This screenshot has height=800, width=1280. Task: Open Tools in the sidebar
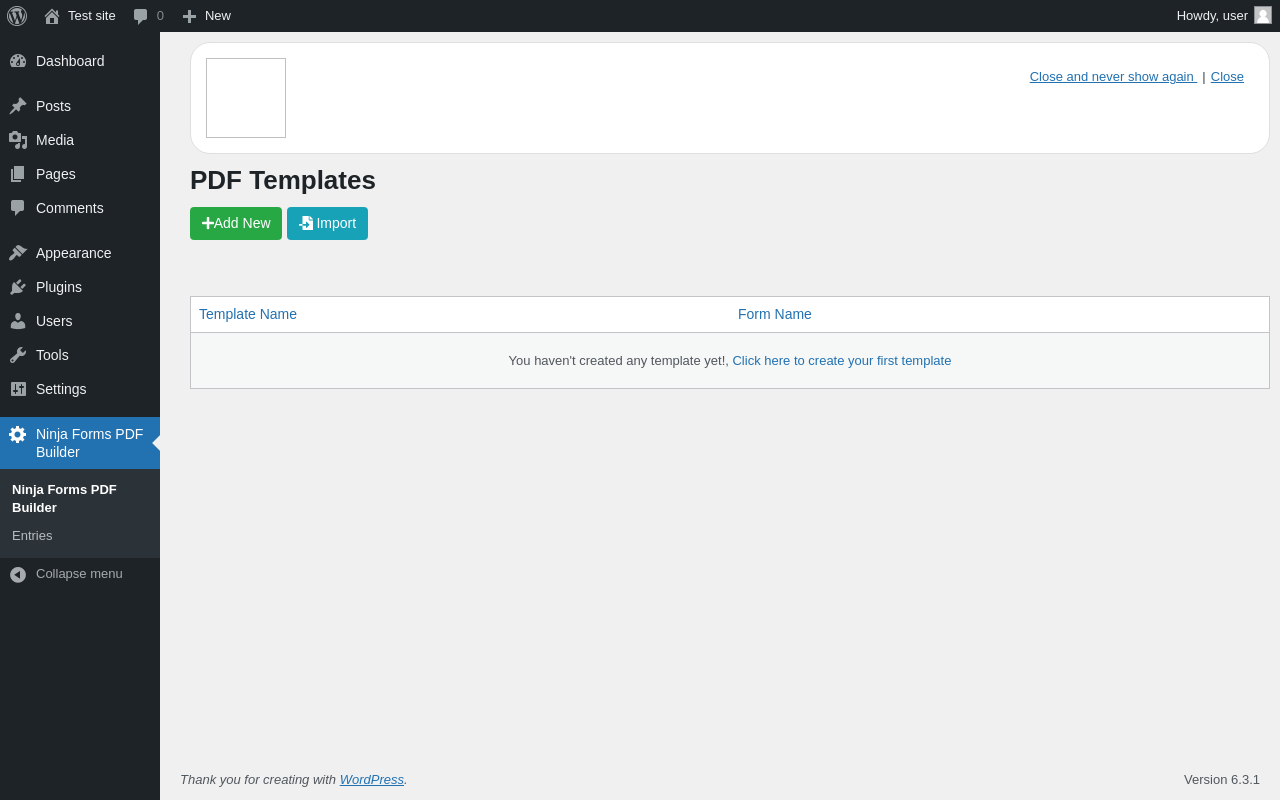click(x=80, y=355)
